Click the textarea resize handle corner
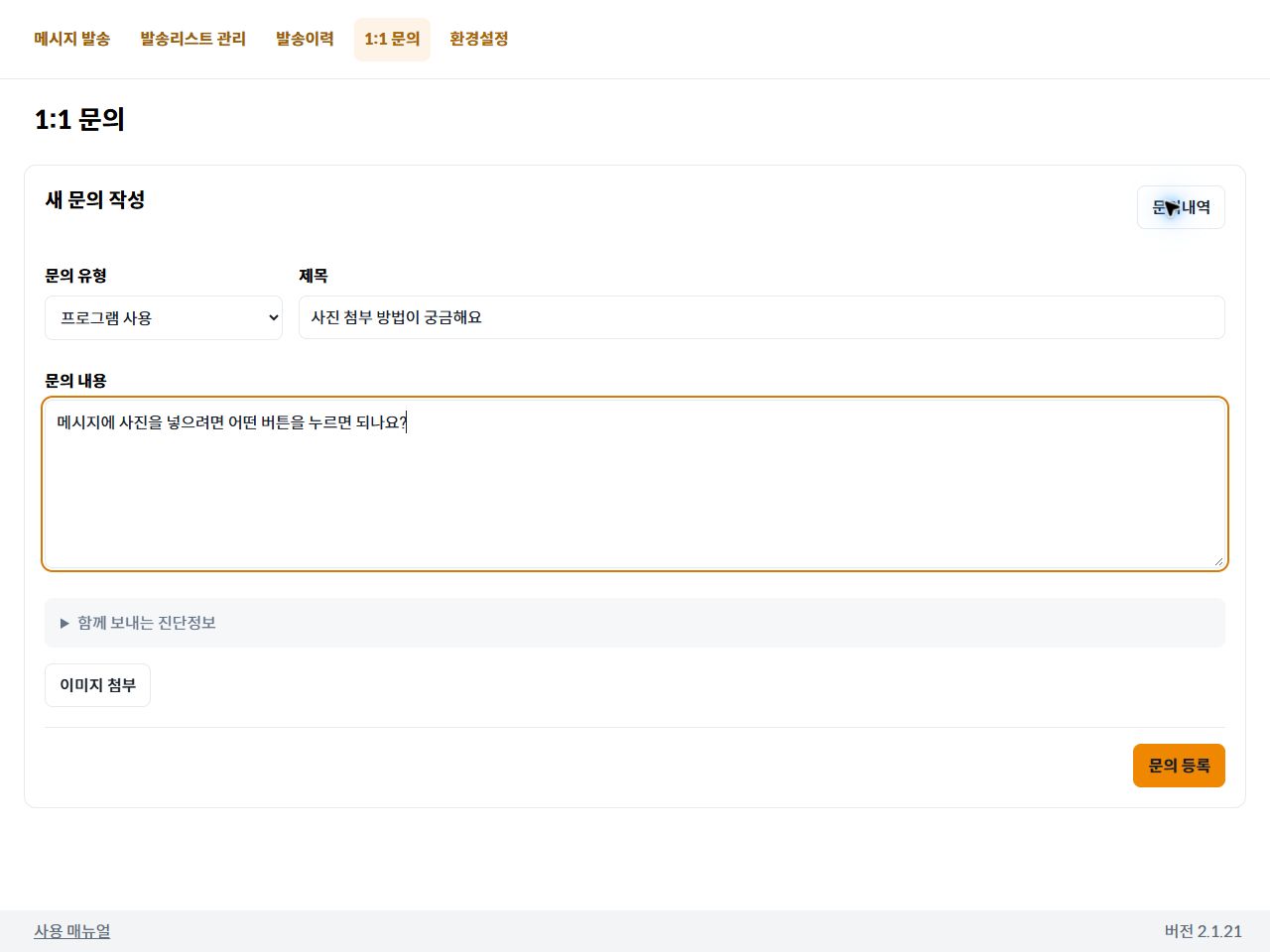Image resolution: width=1270 pixels, height=952 pixels. (x=1217, y=560)
